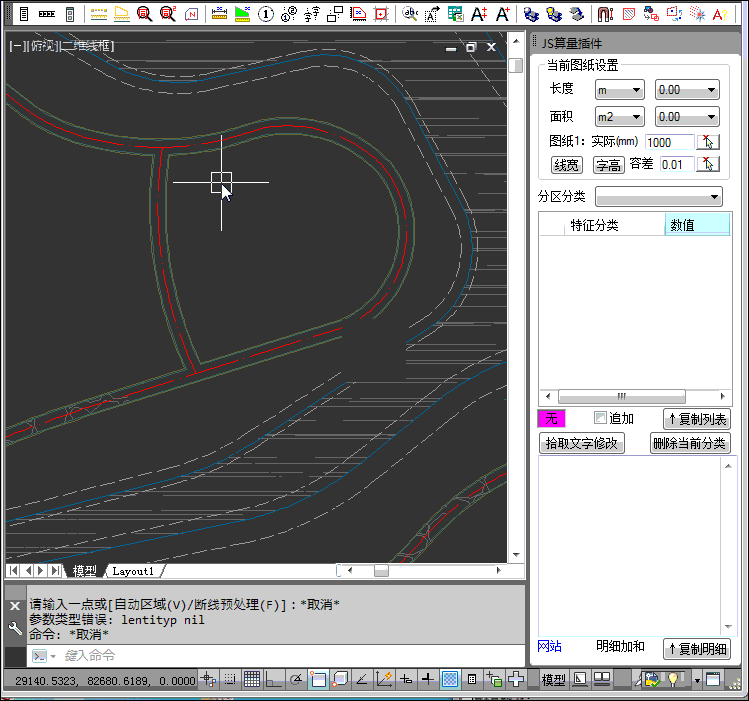The height and width of the screenshot is (701, 749).
Task: Select the 模型 tab
Action: coord(85,571)
